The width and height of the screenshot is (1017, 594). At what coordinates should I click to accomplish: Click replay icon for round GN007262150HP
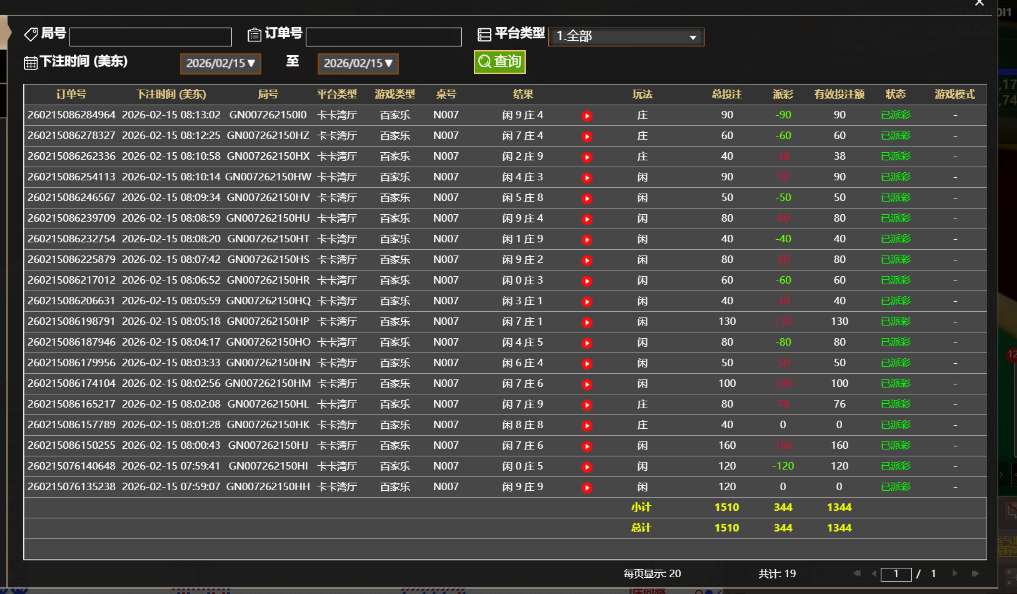pos(587,322)
